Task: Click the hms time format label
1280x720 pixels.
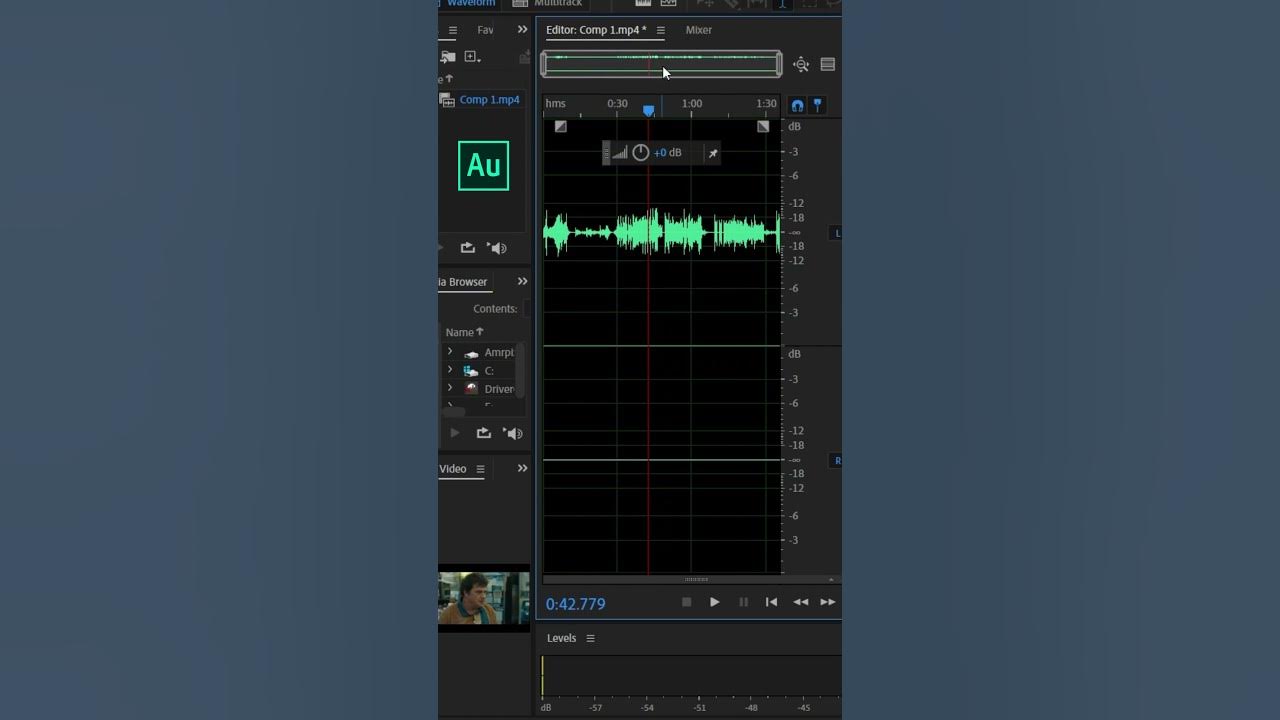Action: coord(555,104)
